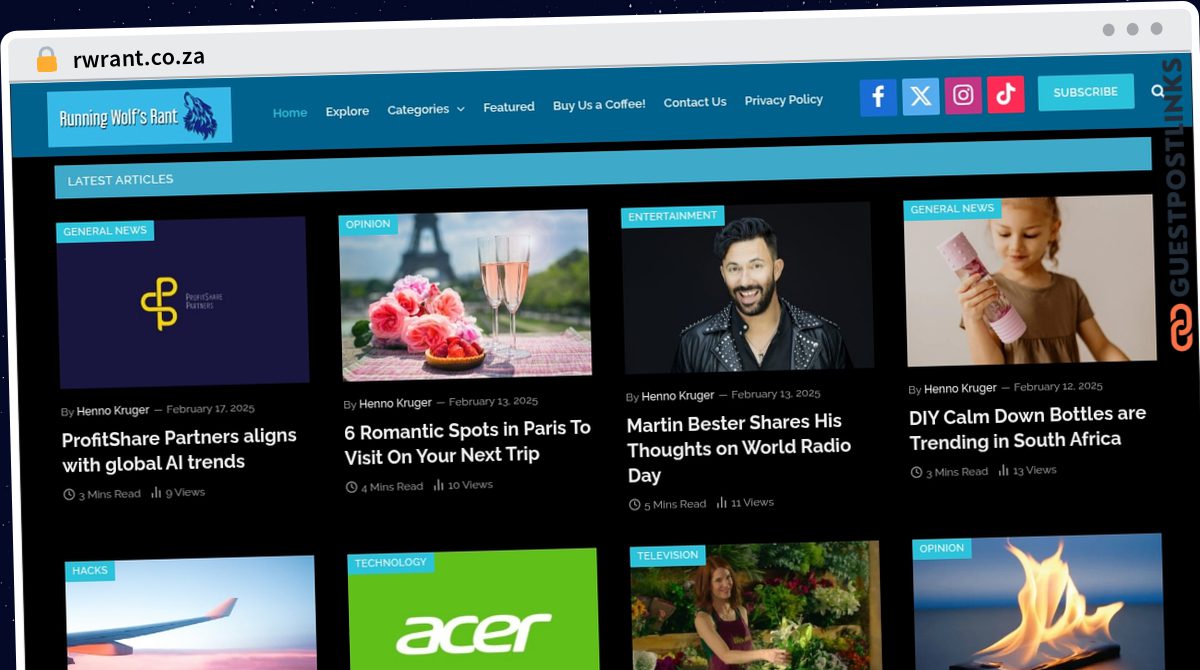Click the ENTERTAINMENT category tag
Viewport: 1200px width, 670px height.
click(x=672, y=216)
